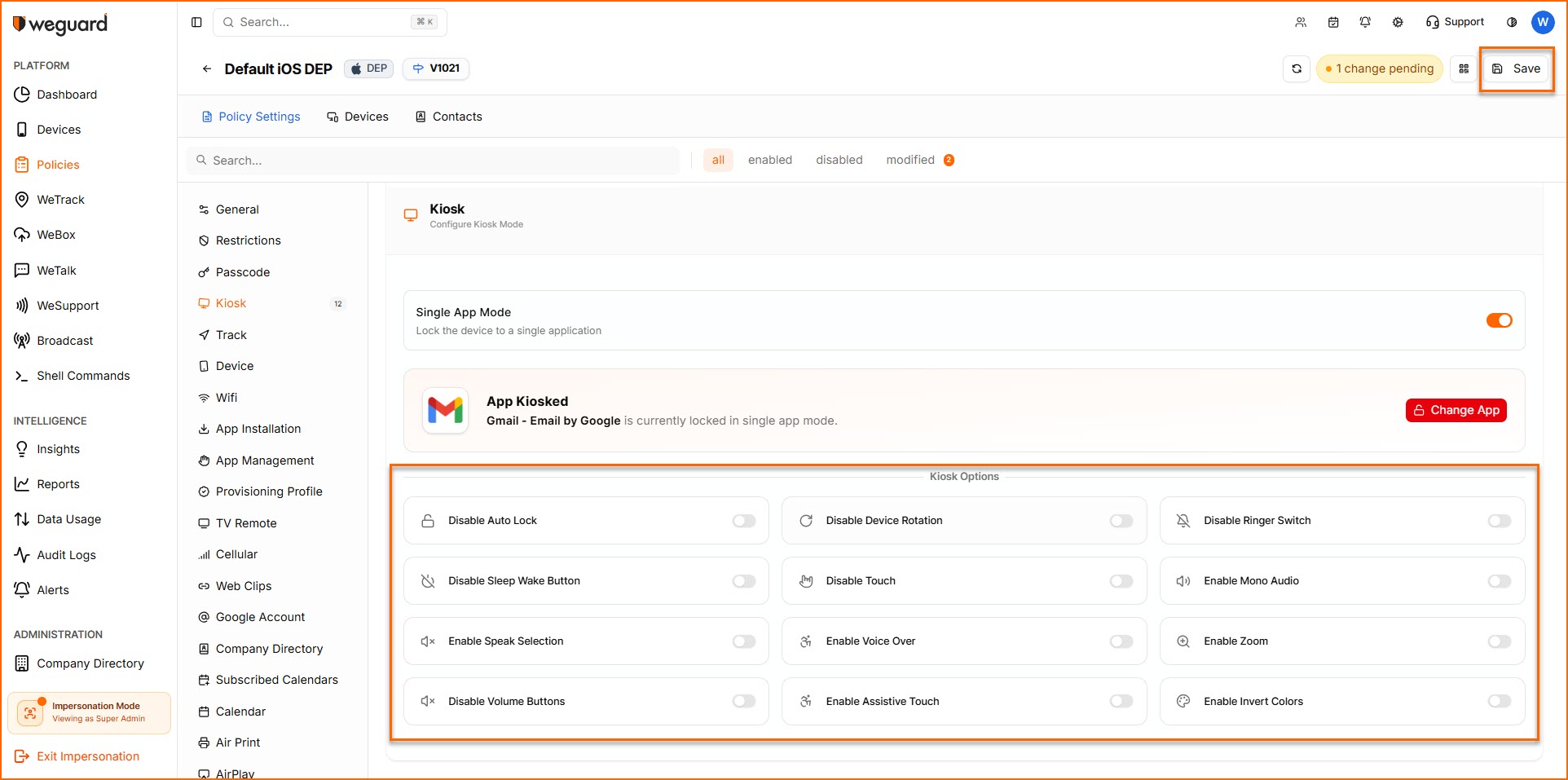The height and width of the screenshot is (780, 1568).
Task: Enable Disable Auto Lock switch
Action: pos(743,521)
